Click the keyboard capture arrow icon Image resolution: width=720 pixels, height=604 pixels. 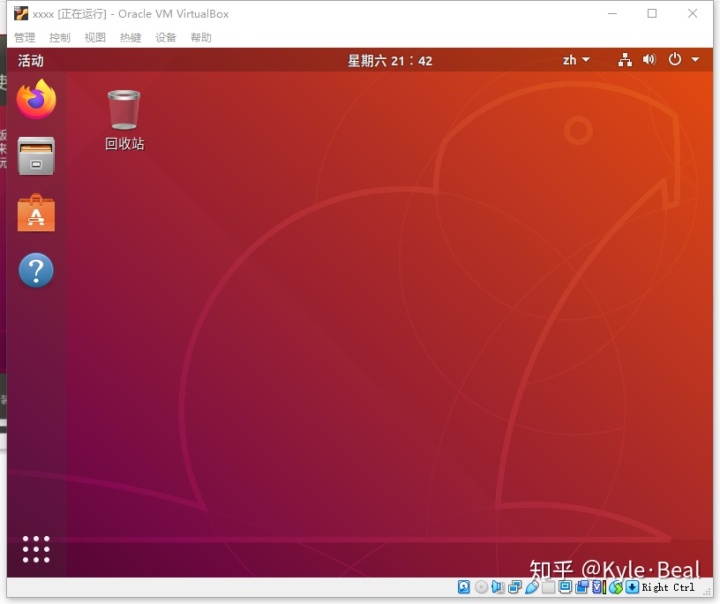pyautogui.click(x=632, y=587)
